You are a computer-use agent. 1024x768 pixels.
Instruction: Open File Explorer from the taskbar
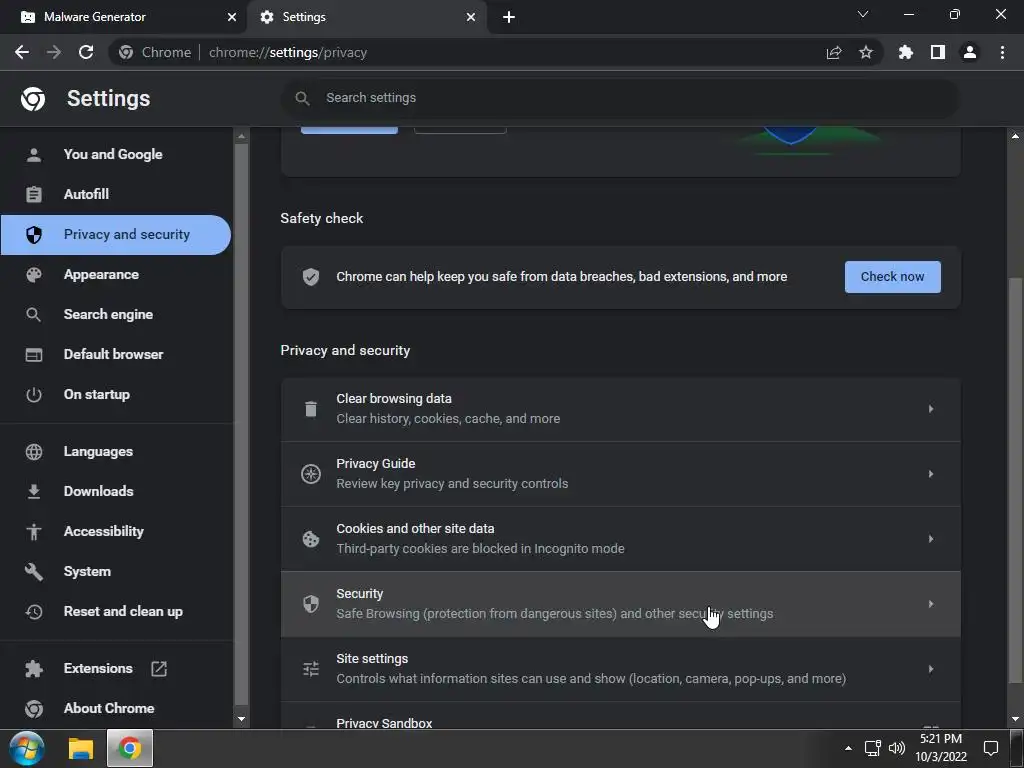coord(81,748)
